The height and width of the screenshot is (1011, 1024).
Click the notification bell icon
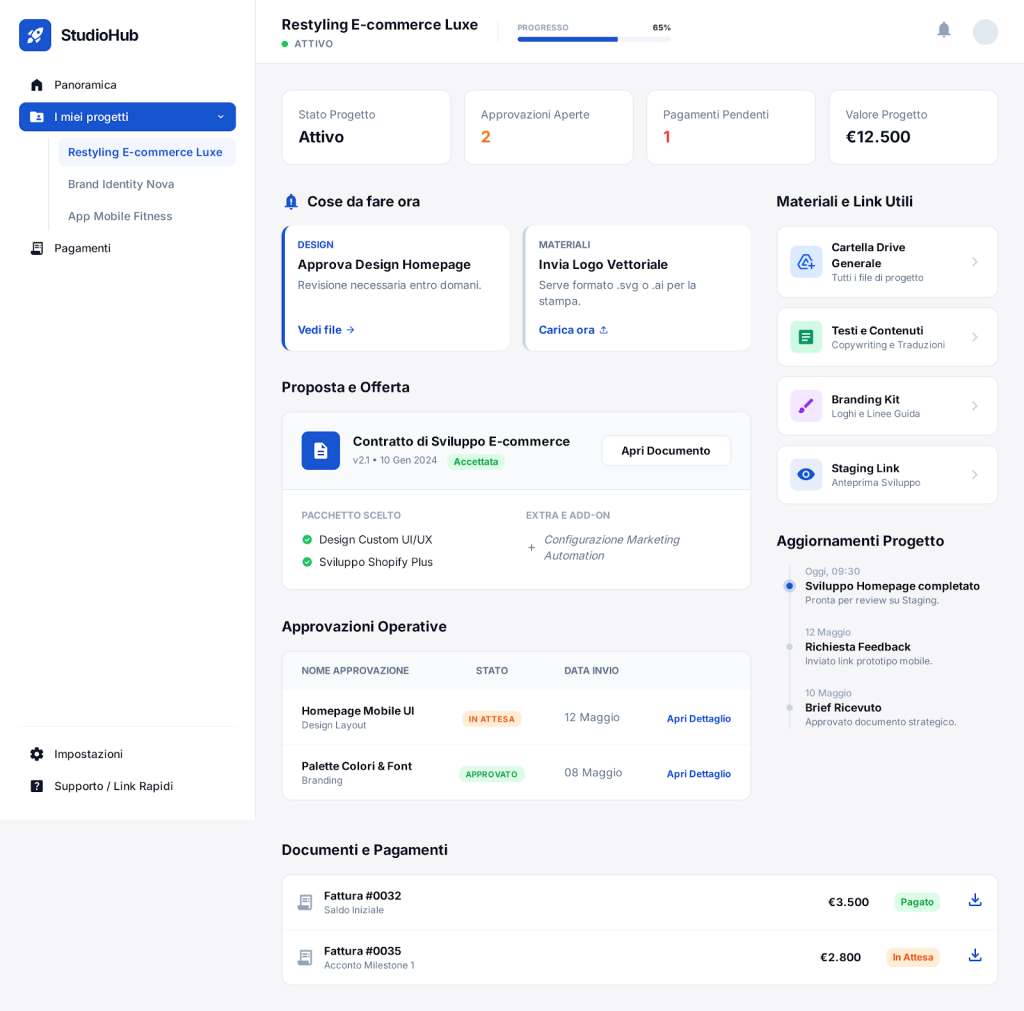pos(943,30)
